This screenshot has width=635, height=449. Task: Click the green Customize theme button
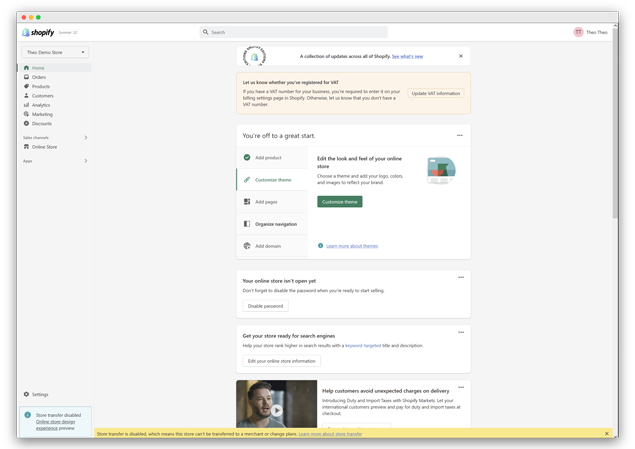[x=340, y=202]
